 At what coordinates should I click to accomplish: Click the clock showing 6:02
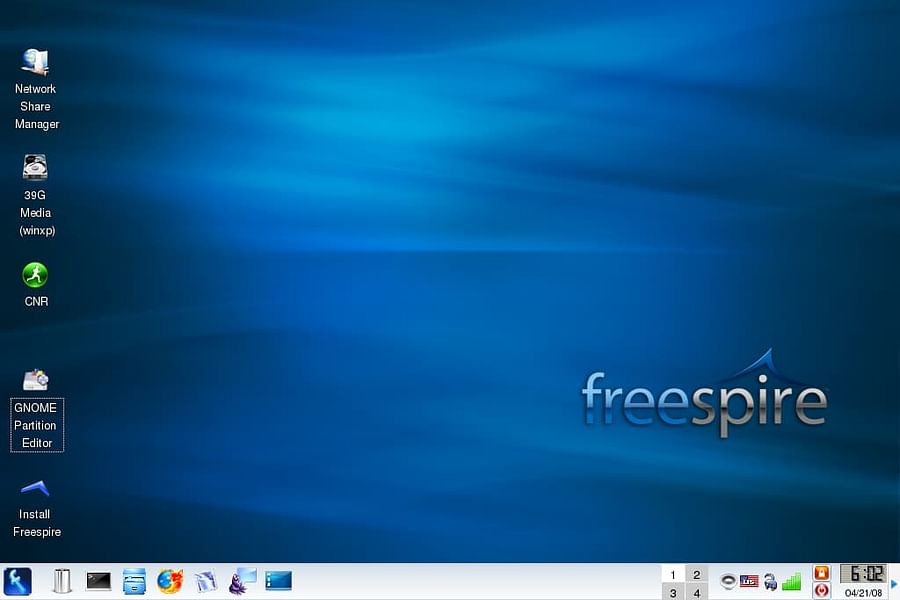click(x=864, y=574)
